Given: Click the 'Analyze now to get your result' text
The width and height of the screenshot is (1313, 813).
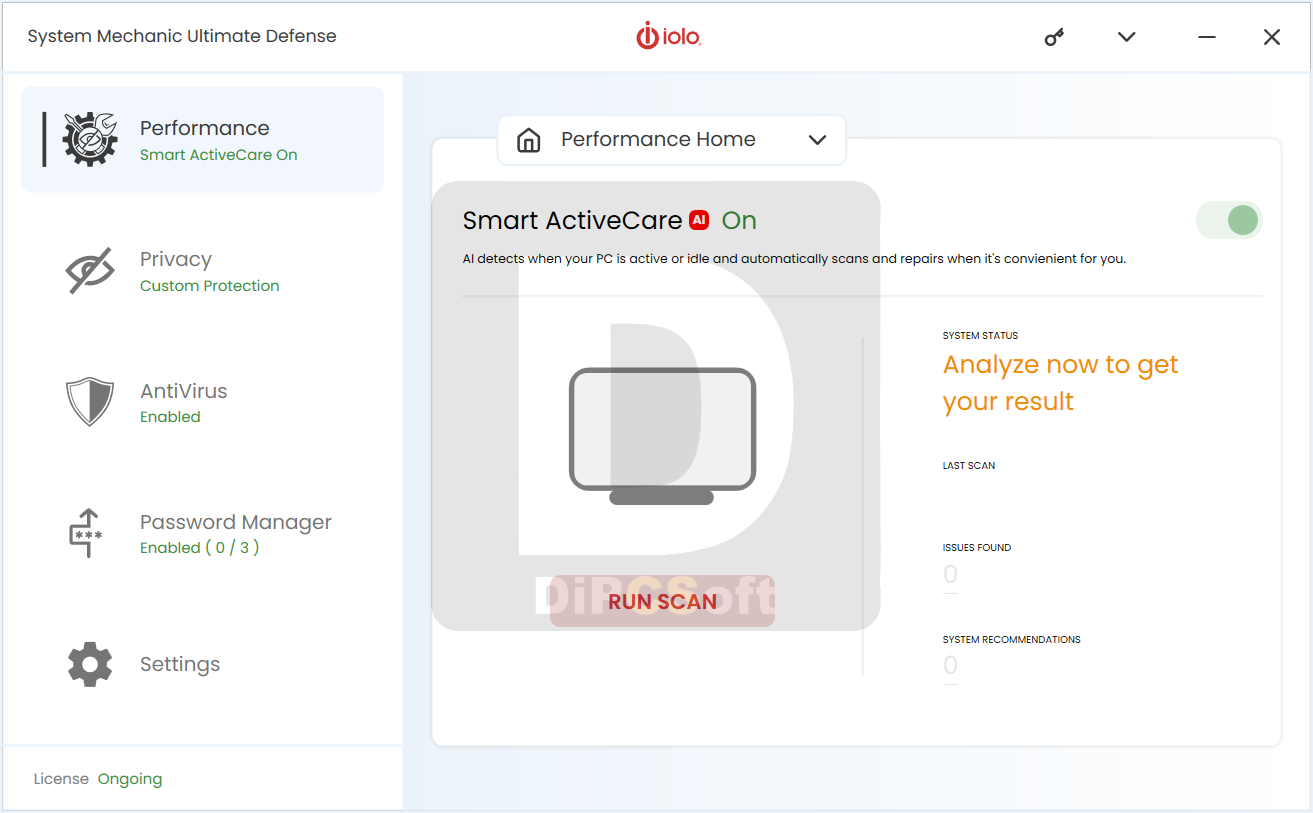Looking at the screenshot, I should click(x=1061, y=383).
